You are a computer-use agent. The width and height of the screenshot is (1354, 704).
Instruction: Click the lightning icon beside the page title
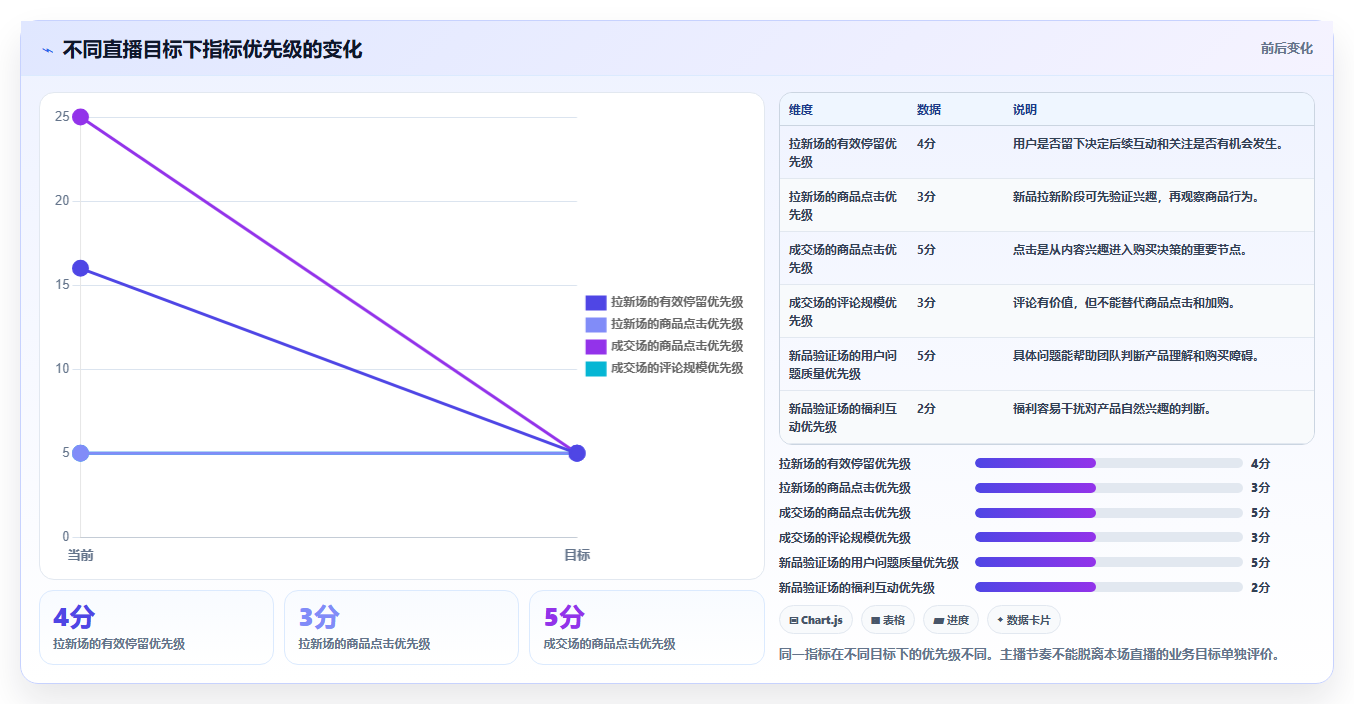click(47, 50)
